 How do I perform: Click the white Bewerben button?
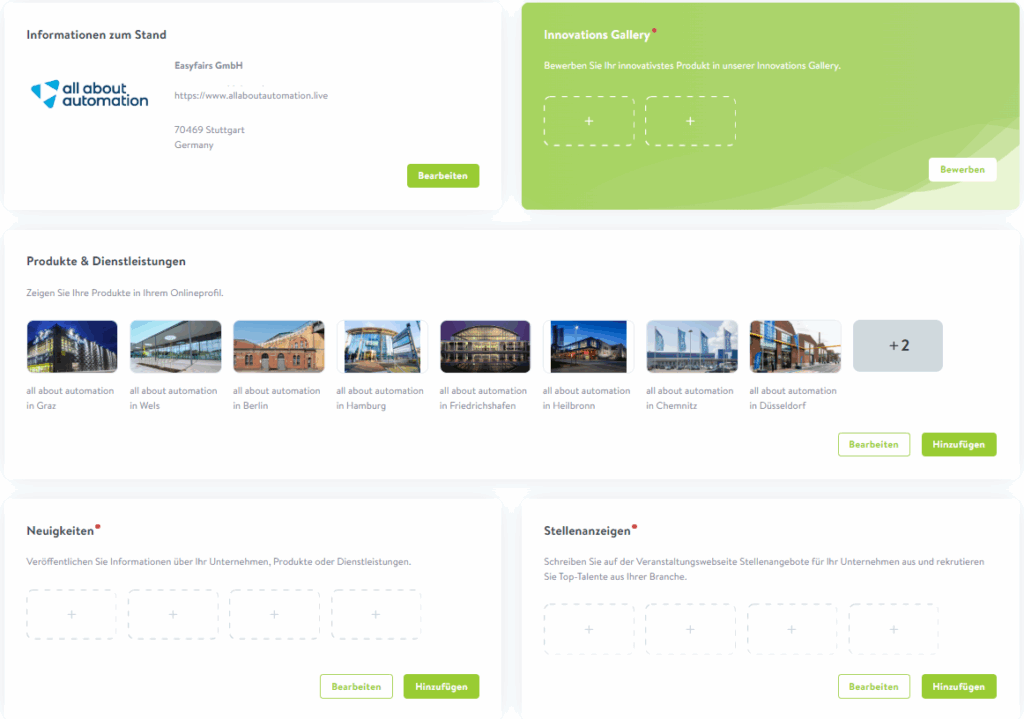[x=962, y=169]
